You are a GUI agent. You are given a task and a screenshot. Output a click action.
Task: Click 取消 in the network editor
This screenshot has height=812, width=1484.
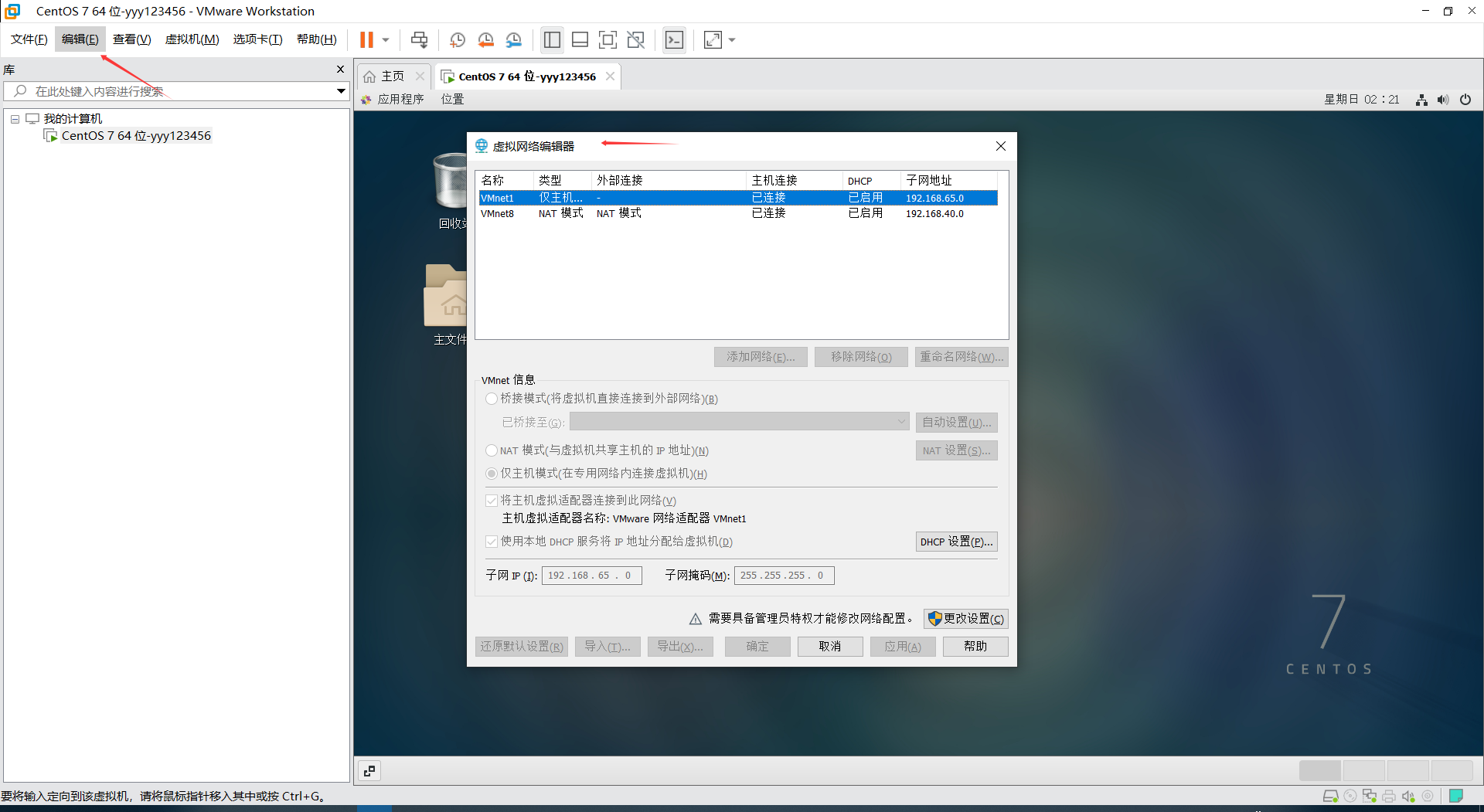tap(830, 647)
